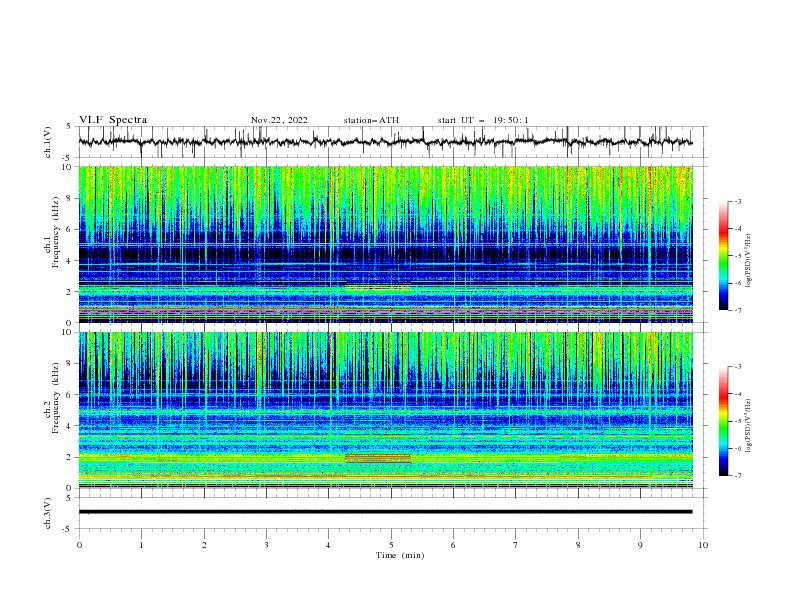The height and width of the screenshot is (612, 792).
Task: Click the ch.1 "Frequency (kHz)" axis label
Action: point(55,232)
